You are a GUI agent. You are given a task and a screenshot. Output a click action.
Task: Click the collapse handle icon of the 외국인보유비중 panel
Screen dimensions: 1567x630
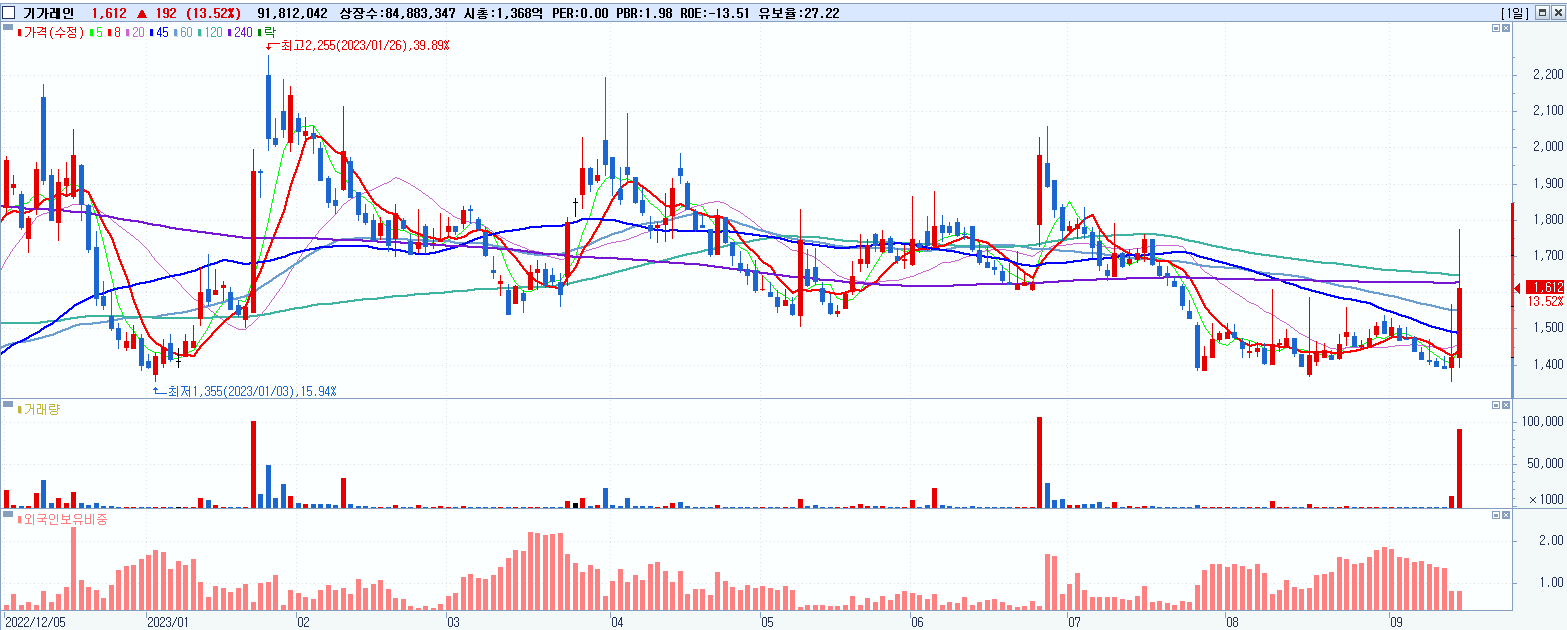[8, 515]
